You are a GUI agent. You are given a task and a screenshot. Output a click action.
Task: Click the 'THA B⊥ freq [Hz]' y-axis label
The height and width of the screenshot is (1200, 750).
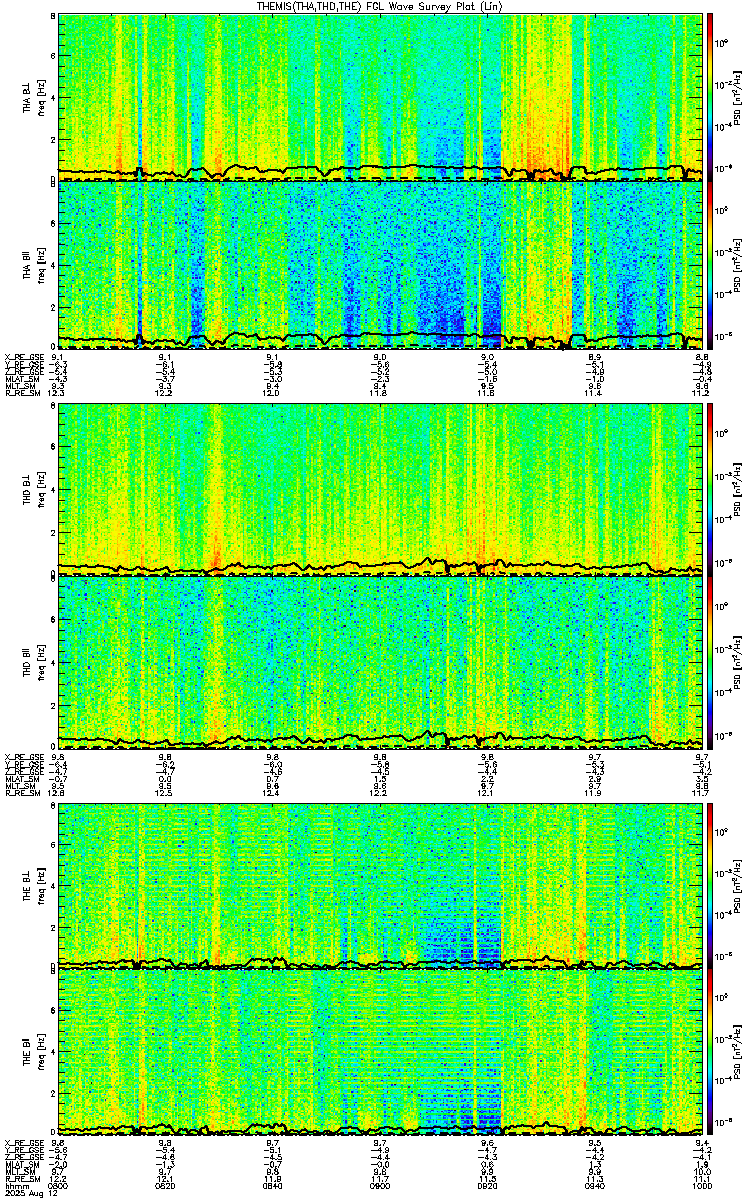(x=32, y=96)
